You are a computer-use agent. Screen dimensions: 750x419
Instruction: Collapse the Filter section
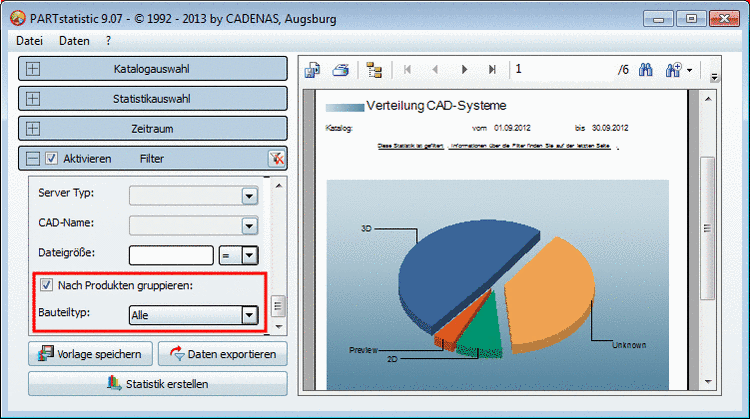[33, 159]
